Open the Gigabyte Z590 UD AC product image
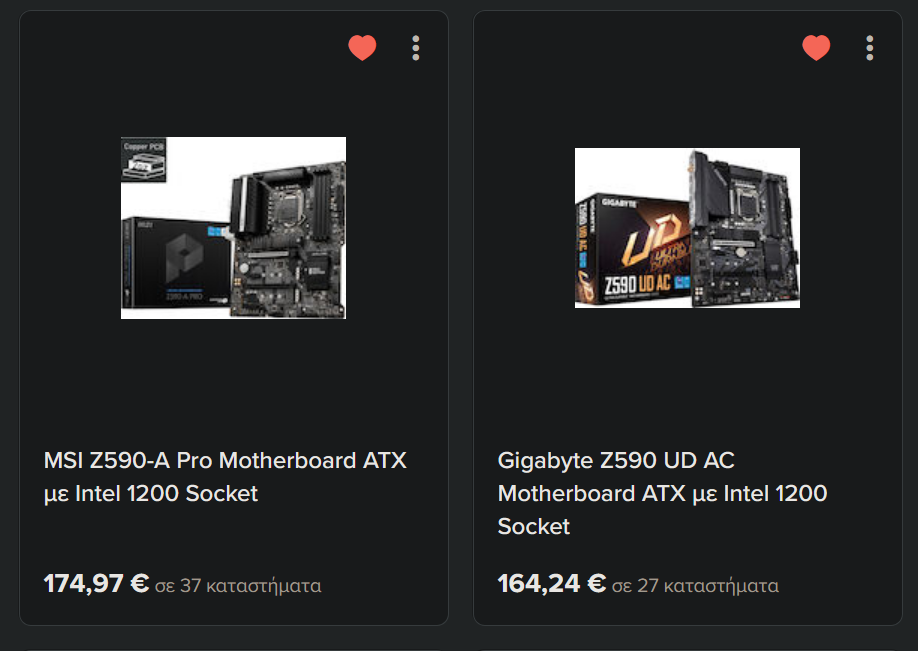918x651 pixels. coord(687,228)
